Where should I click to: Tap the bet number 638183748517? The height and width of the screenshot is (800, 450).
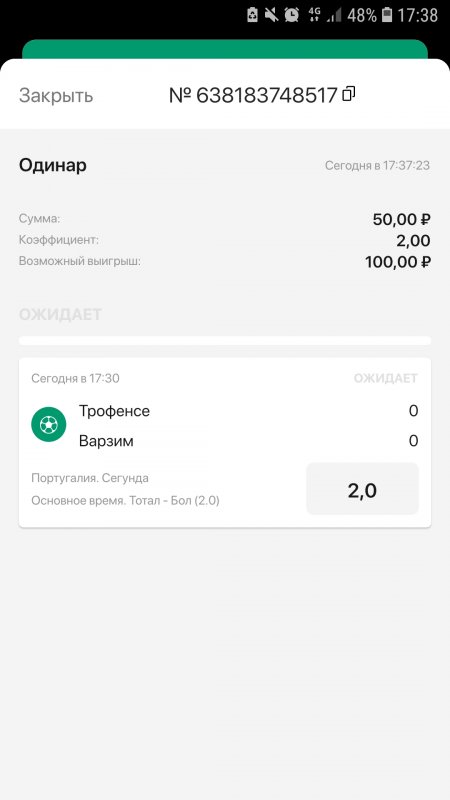coord(254,95)
